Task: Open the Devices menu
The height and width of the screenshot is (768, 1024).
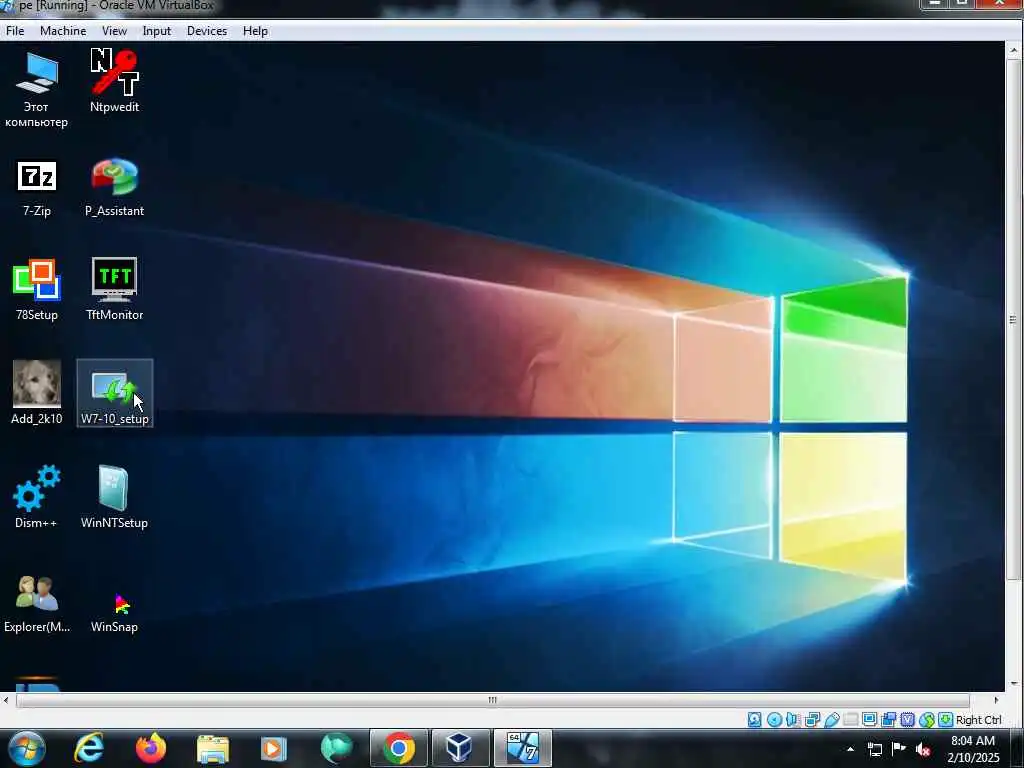Action: pos(207,31)
